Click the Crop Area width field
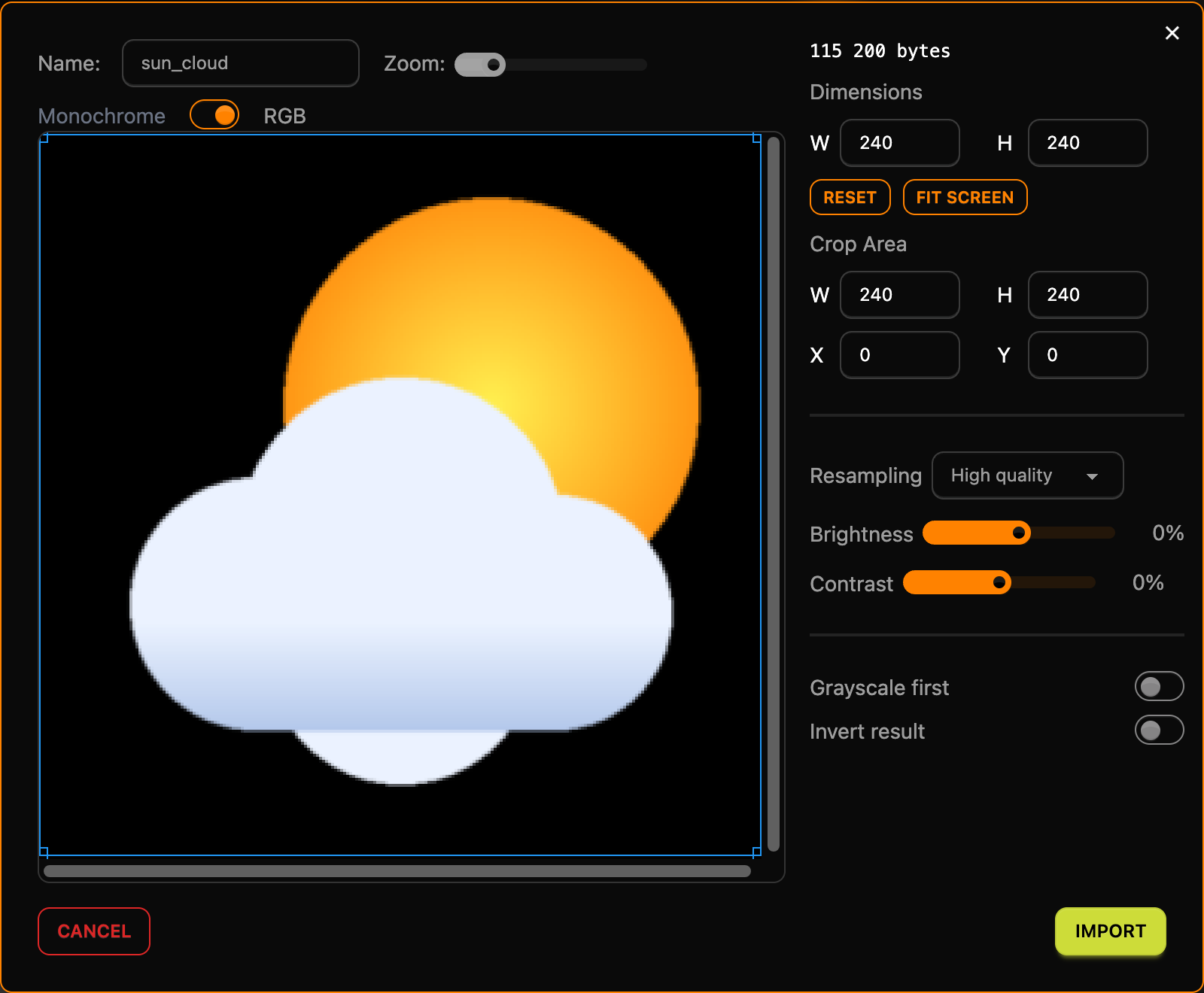Image resolution: width=1204 pixels, height=993 pixels. pyautogui.click(x=900, y=295)
